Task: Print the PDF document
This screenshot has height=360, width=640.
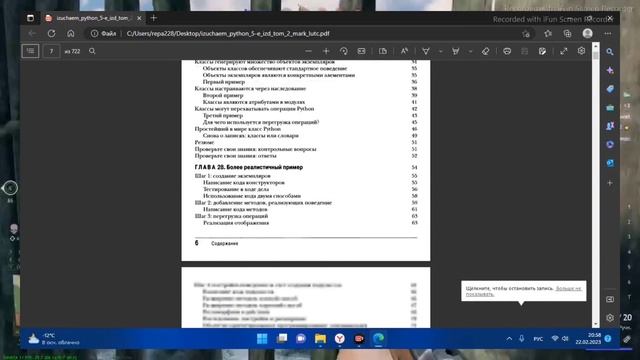Action: pos(507,51)
